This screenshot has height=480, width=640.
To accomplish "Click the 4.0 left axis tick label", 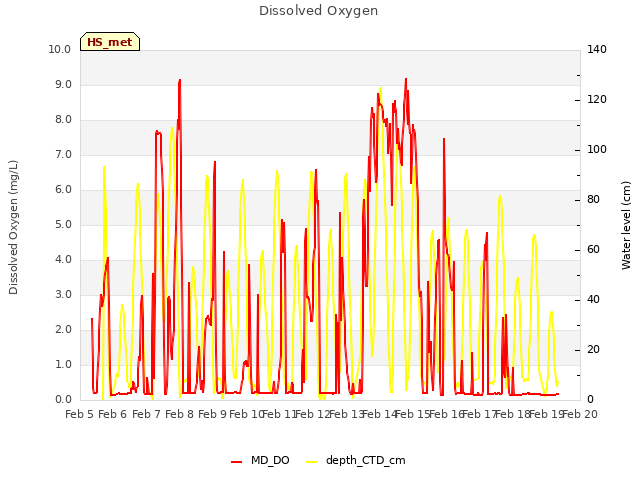I will pyautogui.click(x=63, y=260).
